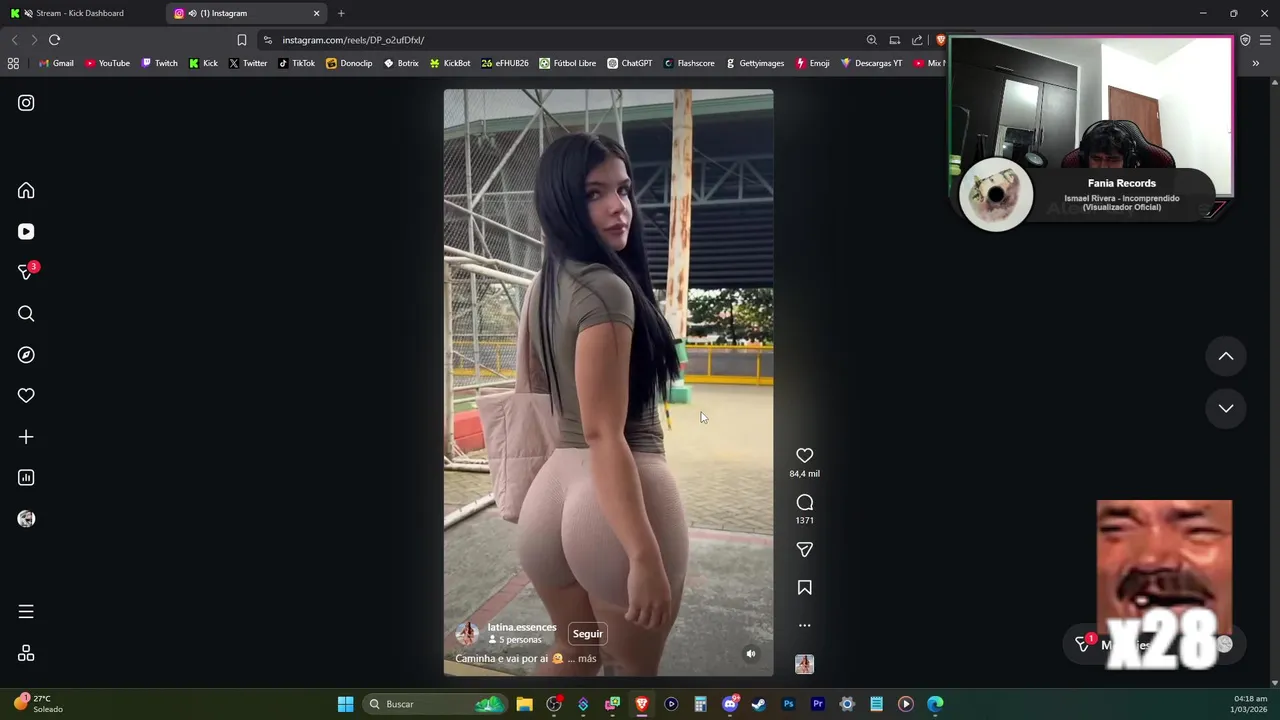1280x720 pixels.
Task: Show hidden bookmarks chevron
Action: click(x=1255, y=63)
